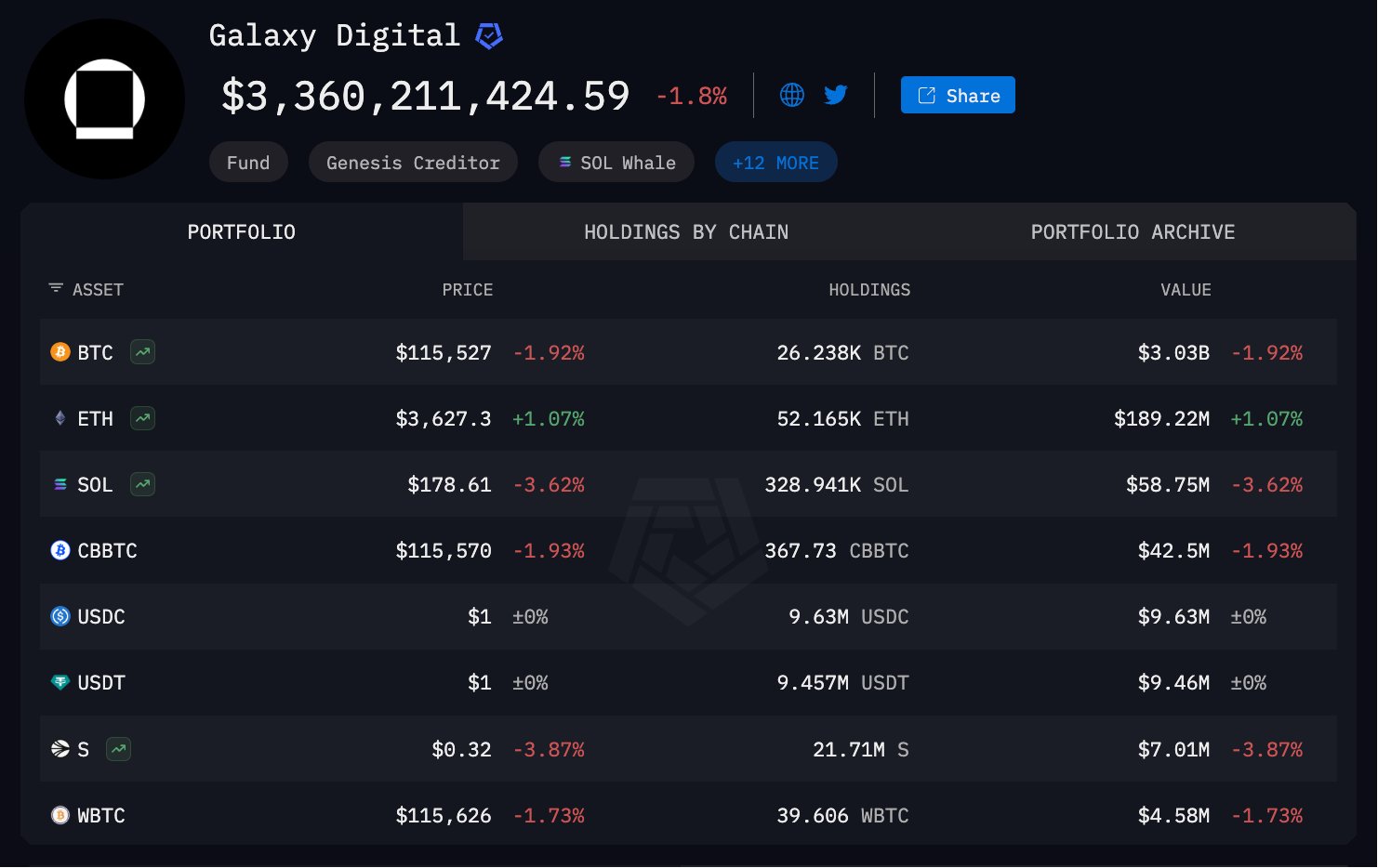This screenshot has width=1378, height=868.
Task: Open the Galaxy Digital website globe icon
Action: [x=791, y=95]
